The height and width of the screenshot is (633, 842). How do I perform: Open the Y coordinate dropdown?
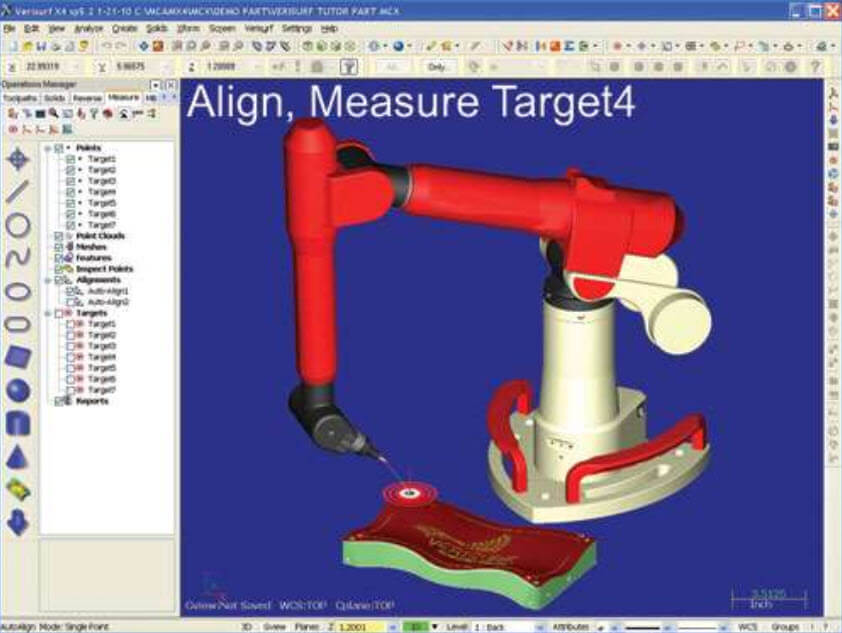(168, 67)
